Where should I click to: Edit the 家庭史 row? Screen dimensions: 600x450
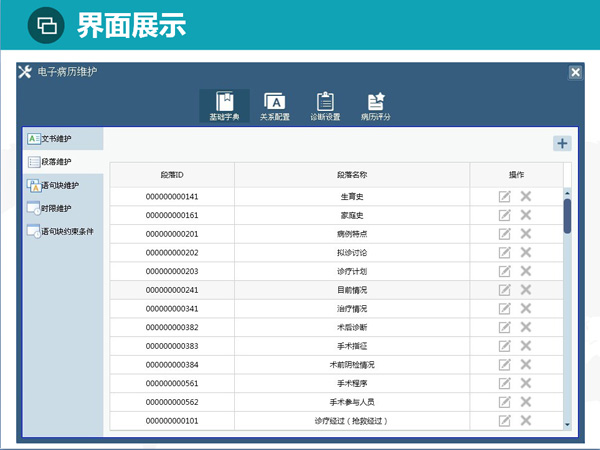coord(504,215)
